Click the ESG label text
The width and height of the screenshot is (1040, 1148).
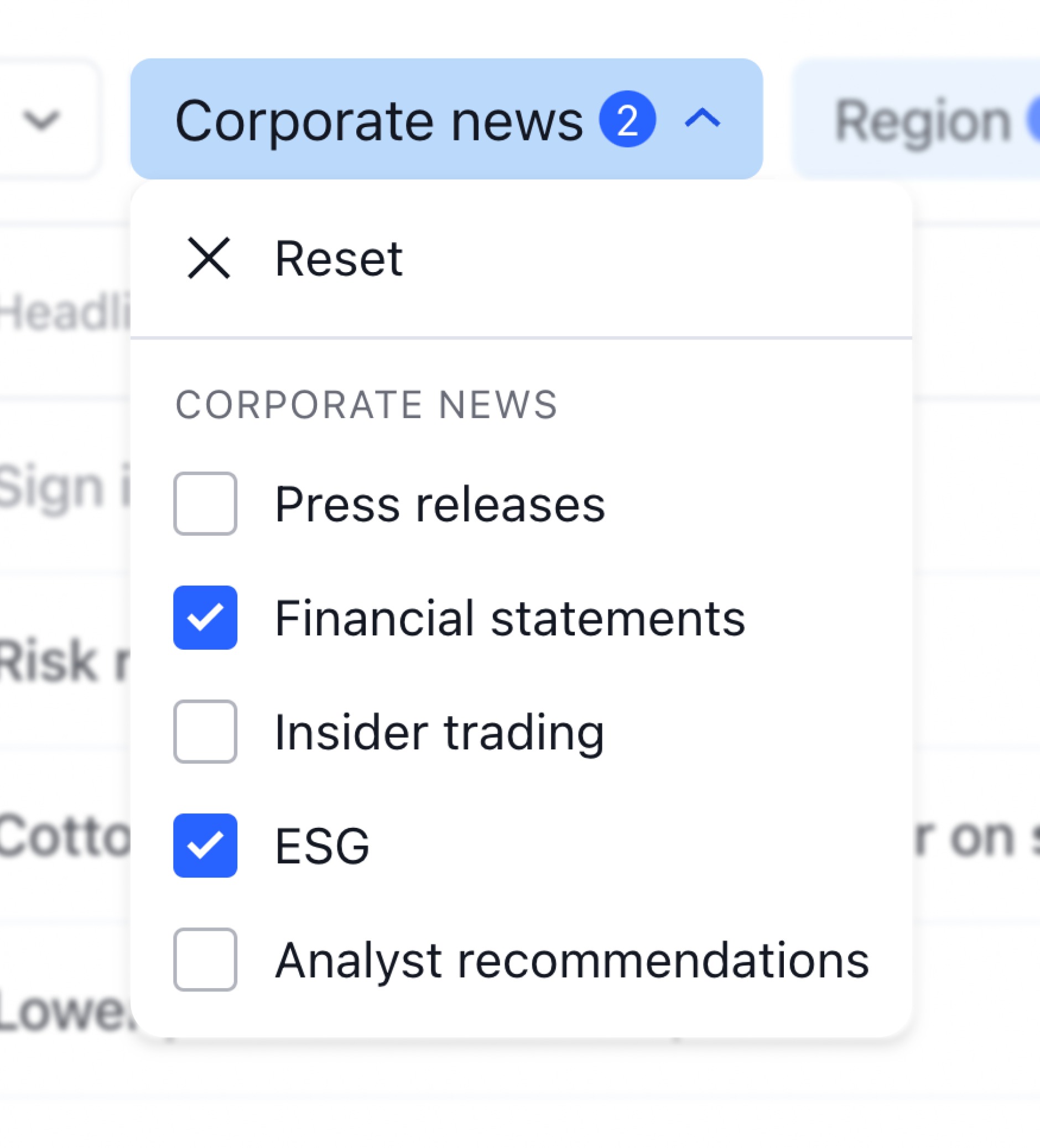pos(323,846)
